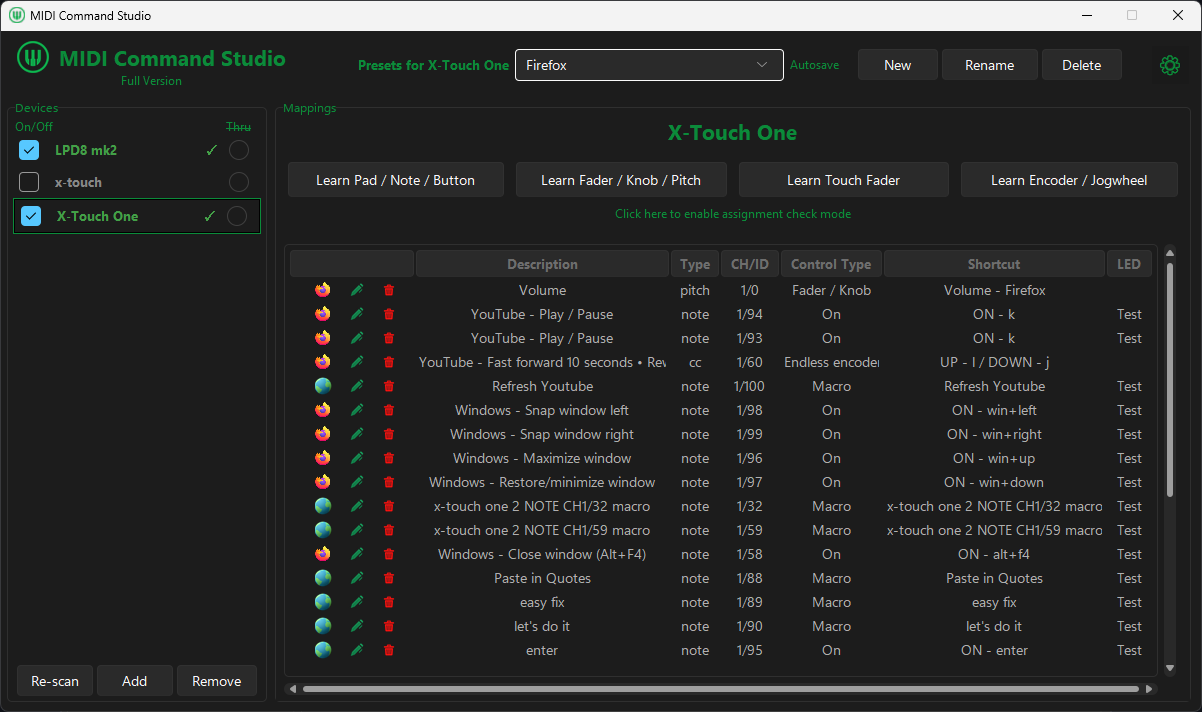Edit the Paste in Quotes mapping

tap(357, 578)
